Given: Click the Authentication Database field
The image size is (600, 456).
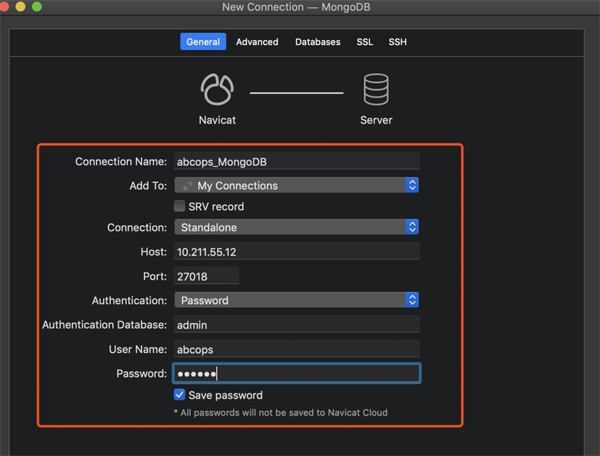Looking at the screenshot, I should 297,325.
